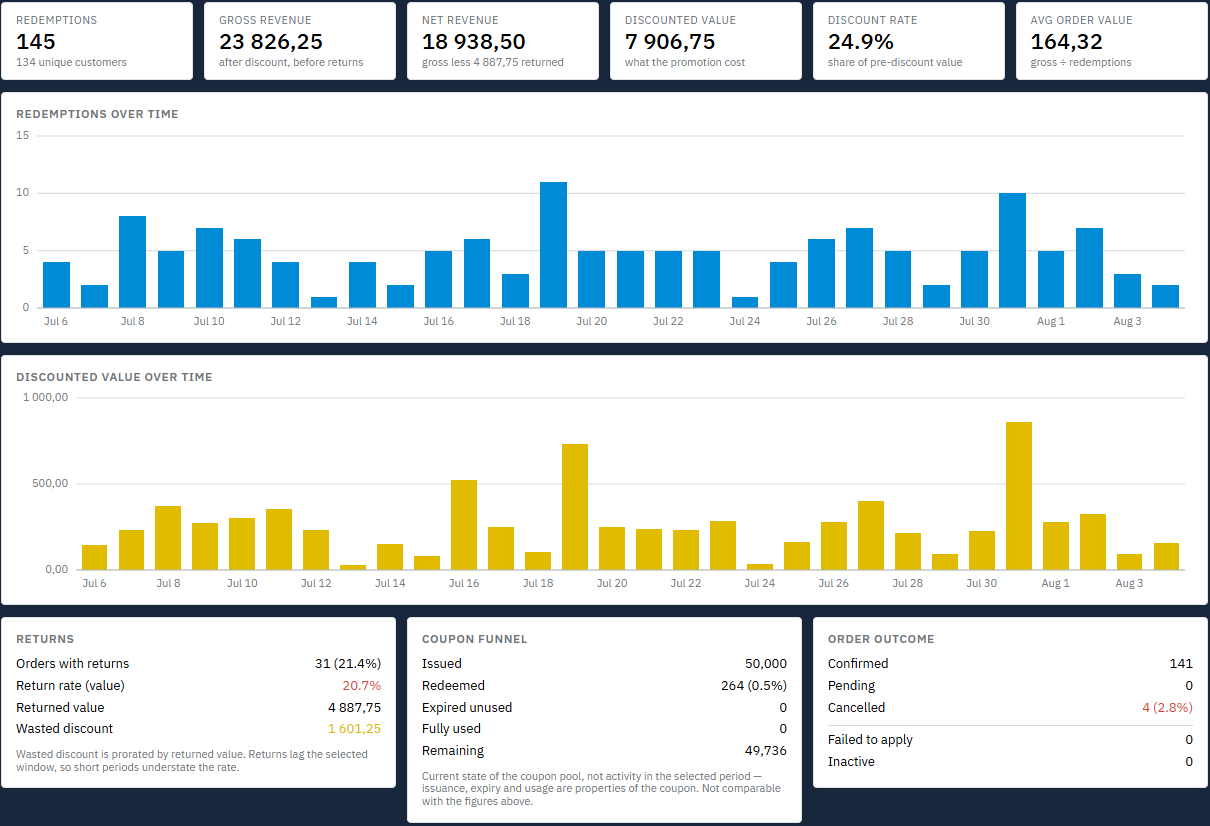
Task: Select 'gross less 4 887,75 returned' caption
Action: point(493,62)
